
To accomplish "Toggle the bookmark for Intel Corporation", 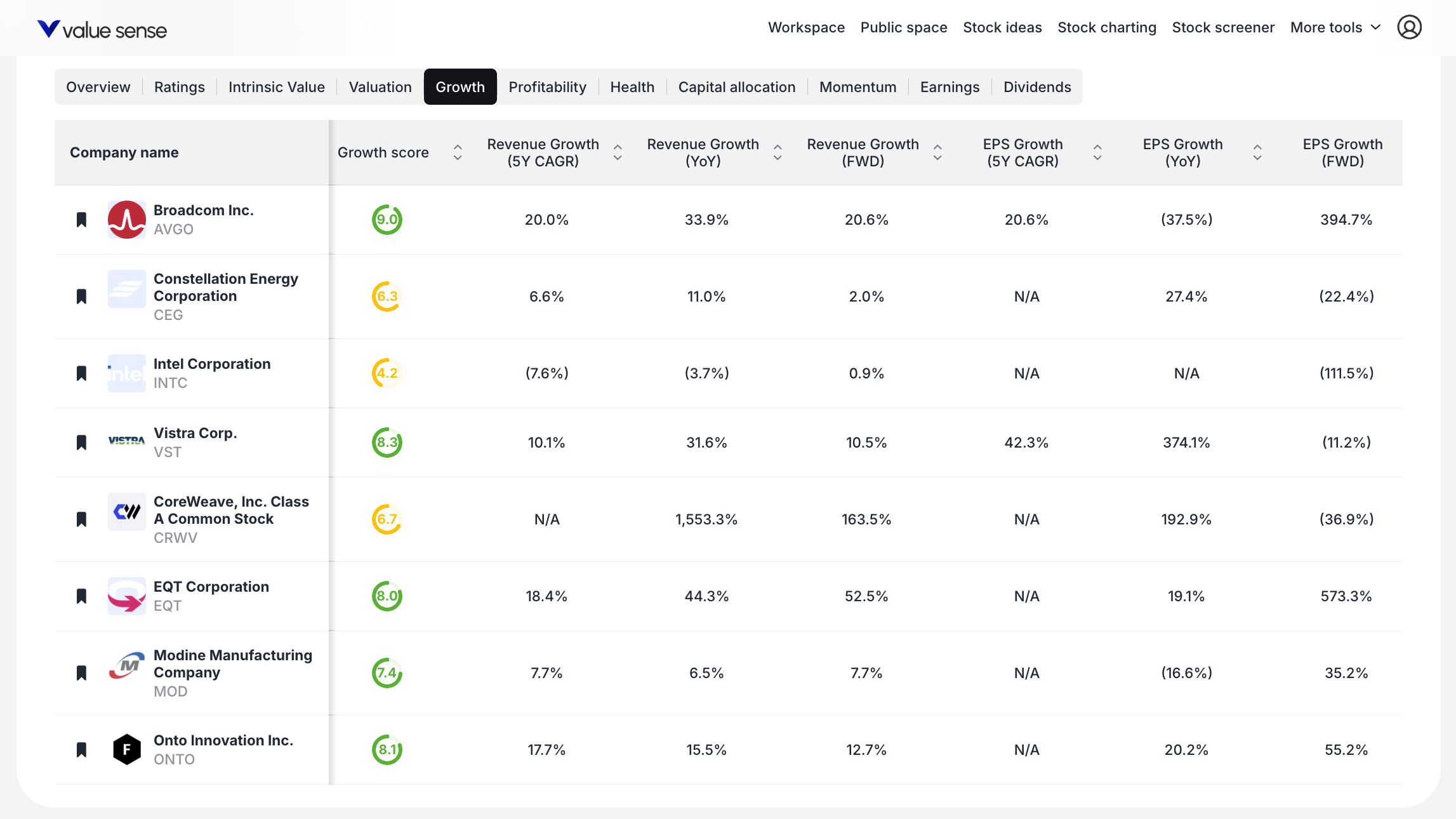I will 81,373.
